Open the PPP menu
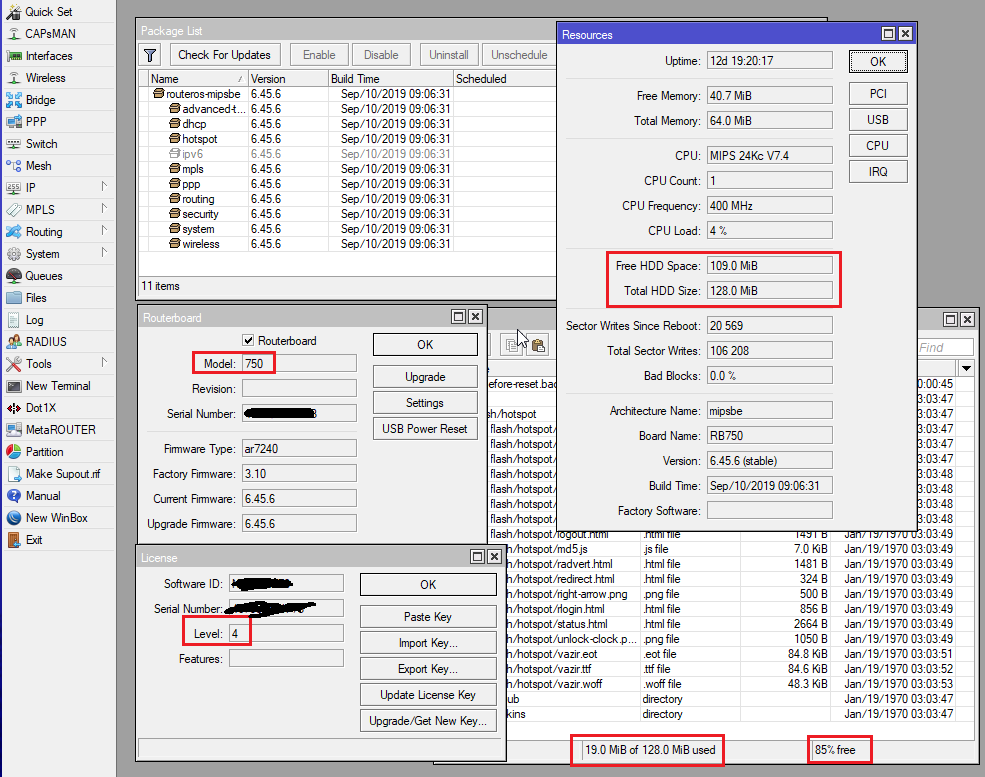Screen dimensions: 985x777 point(36,122)
